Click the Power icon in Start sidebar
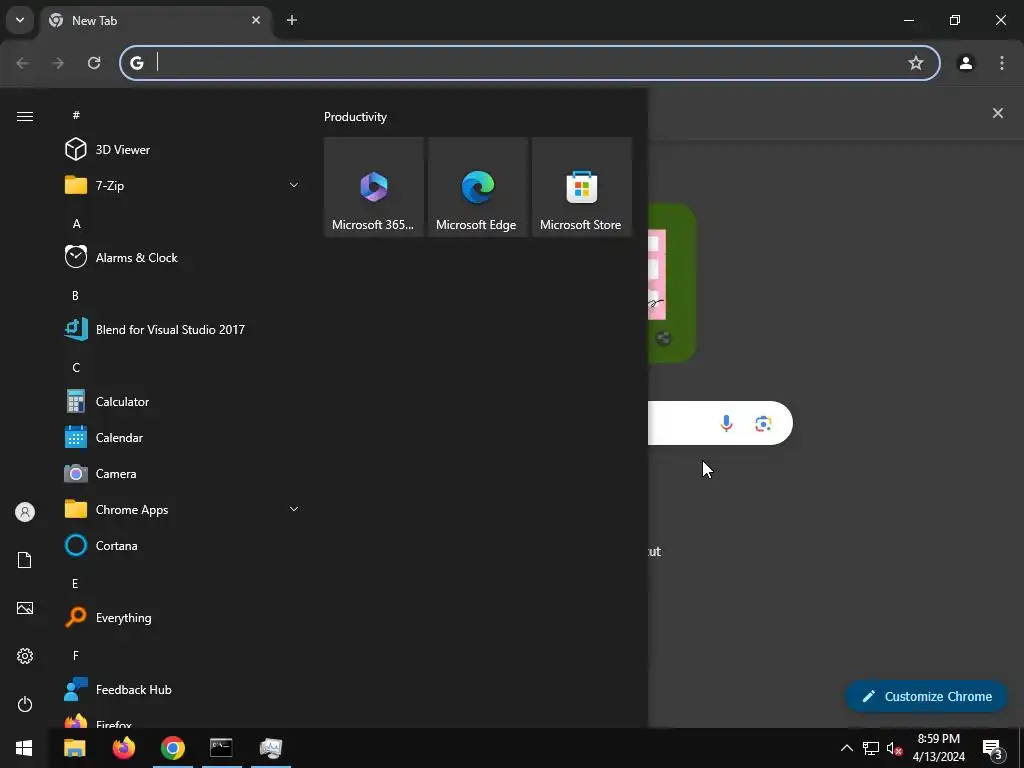Screen dimensions: 1024x768 coord(25,704)
